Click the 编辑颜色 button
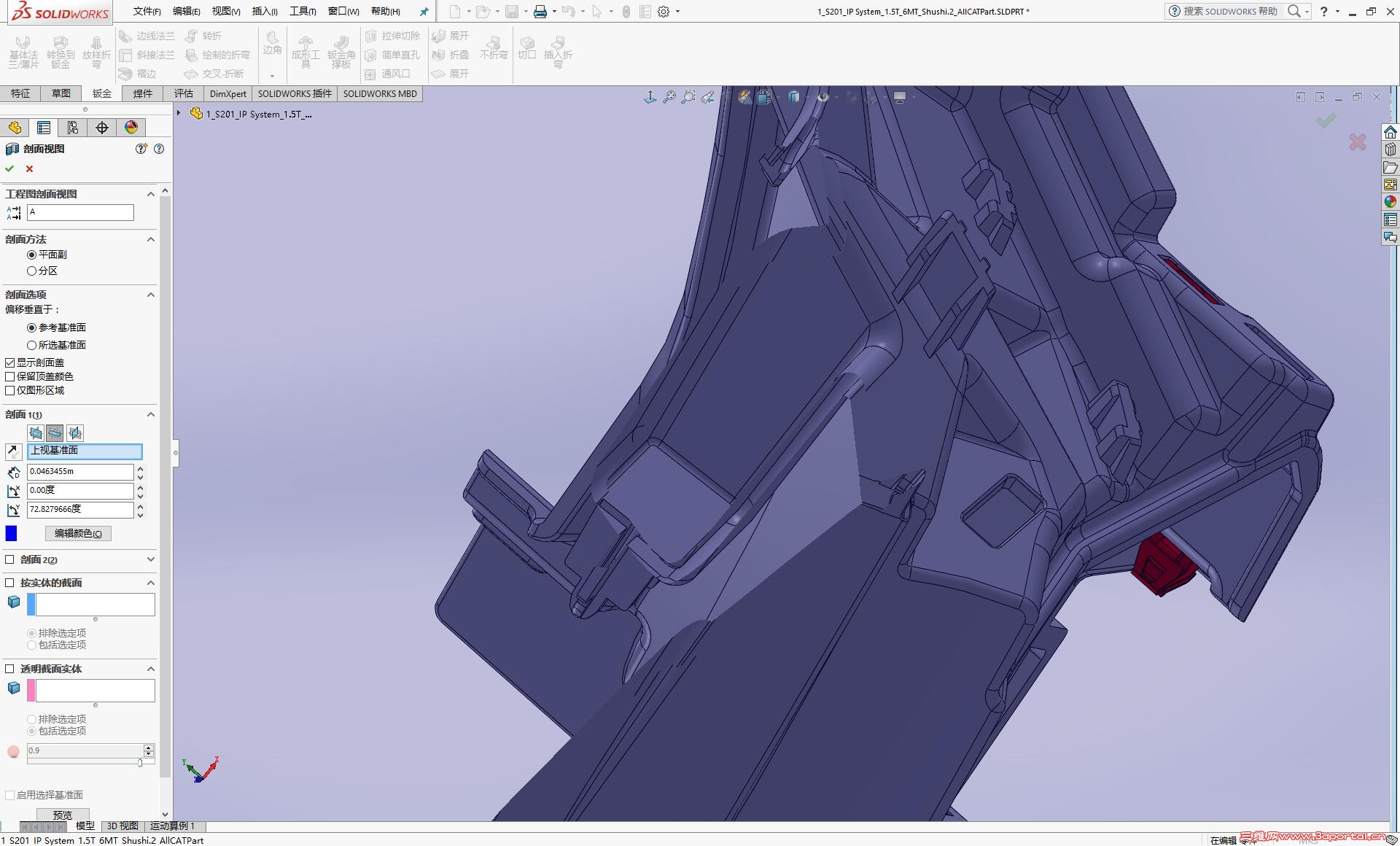This screenshot has height=846, width=1400. click(78, 533)
